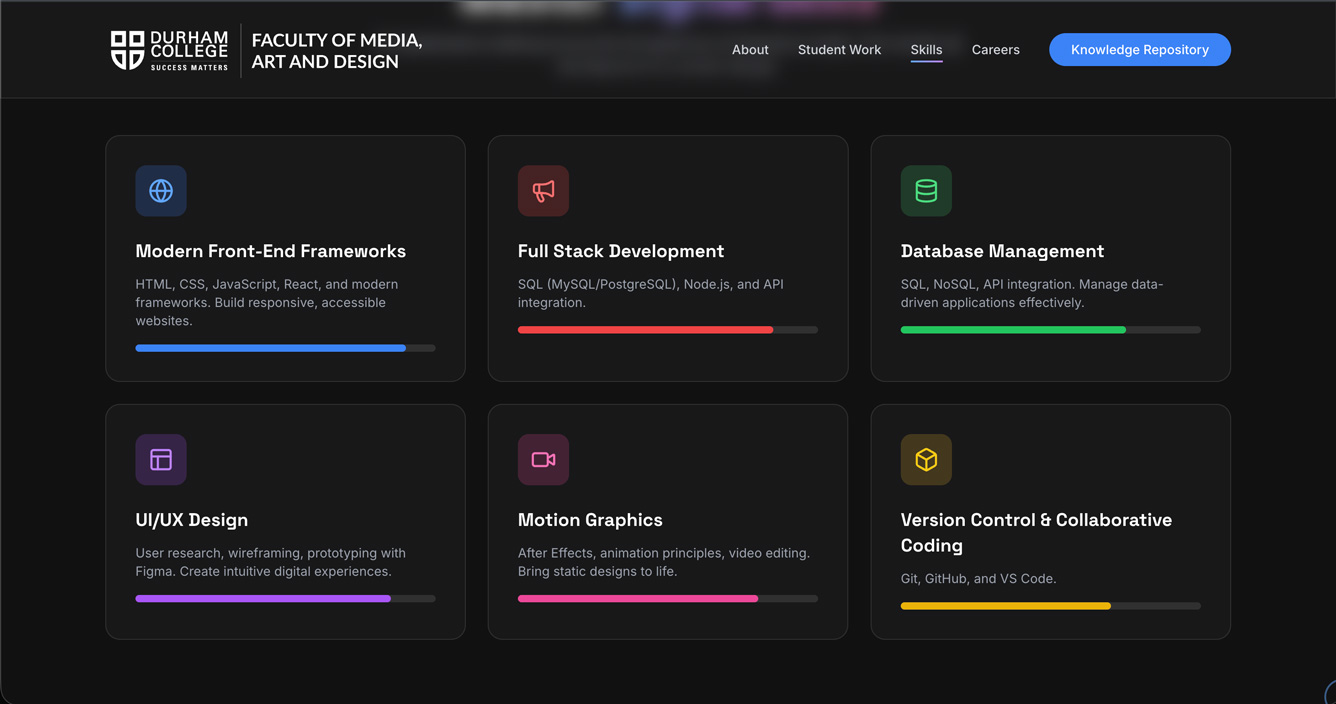
Task: Click the pink Motion Graphics progress bar
Action: point(668,599)
